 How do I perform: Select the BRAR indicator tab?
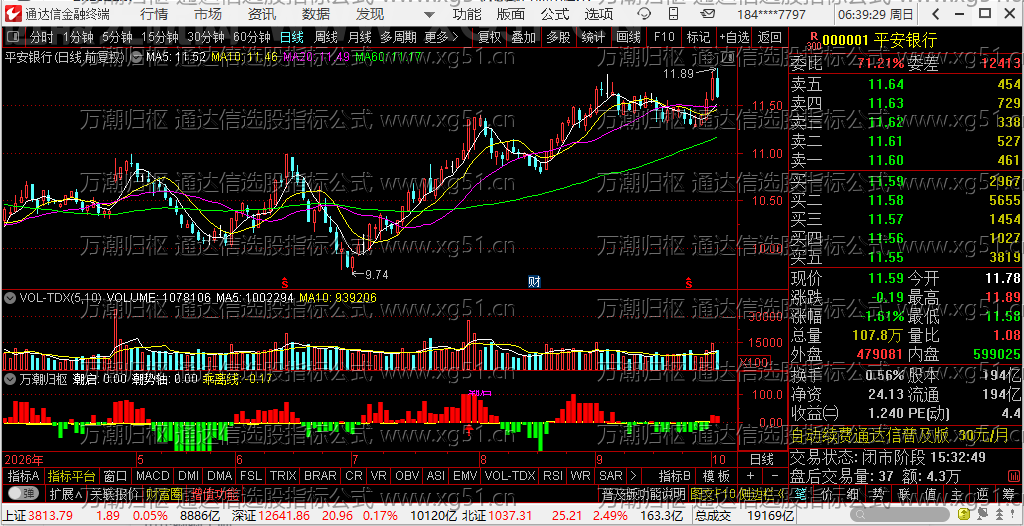[x=321, y=476]
